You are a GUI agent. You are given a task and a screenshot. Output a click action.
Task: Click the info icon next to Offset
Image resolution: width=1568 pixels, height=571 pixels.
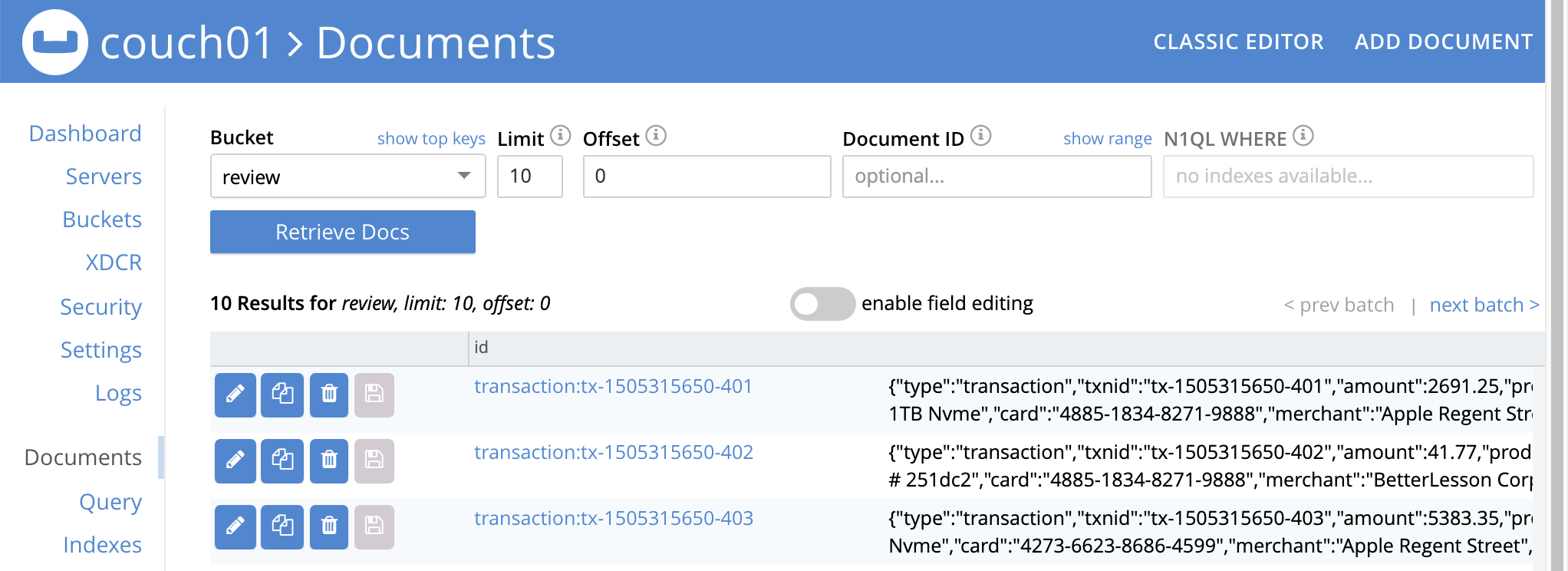coord(656,136)
